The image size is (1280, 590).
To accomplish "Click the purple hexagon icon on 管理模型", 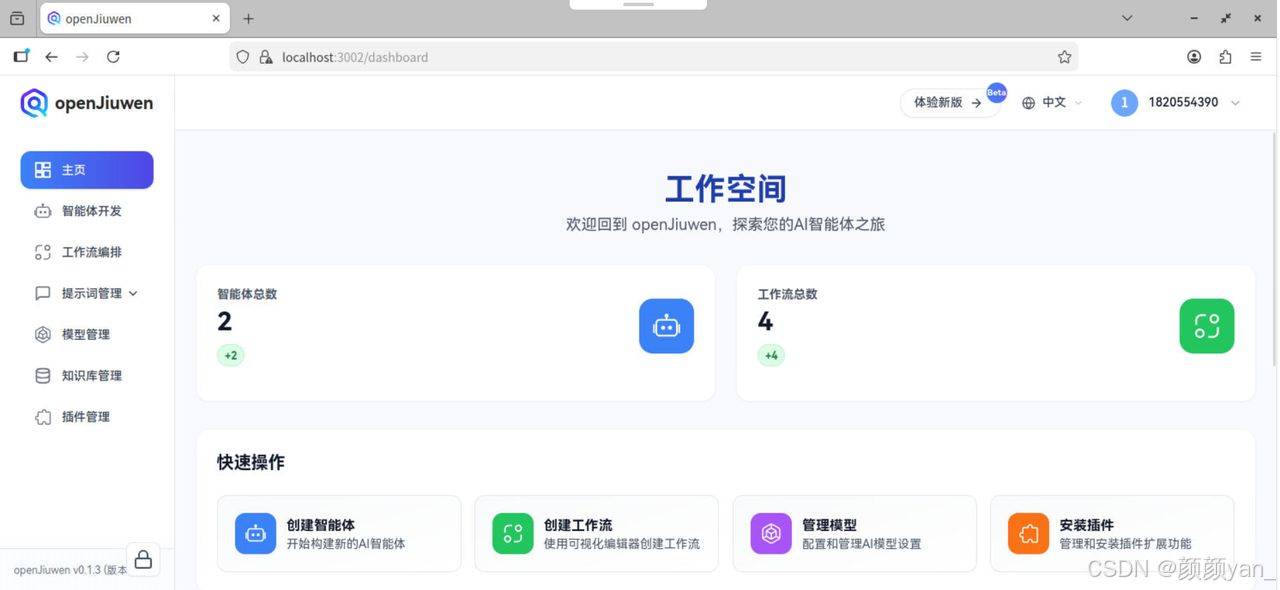I will [x=771, y=533].
